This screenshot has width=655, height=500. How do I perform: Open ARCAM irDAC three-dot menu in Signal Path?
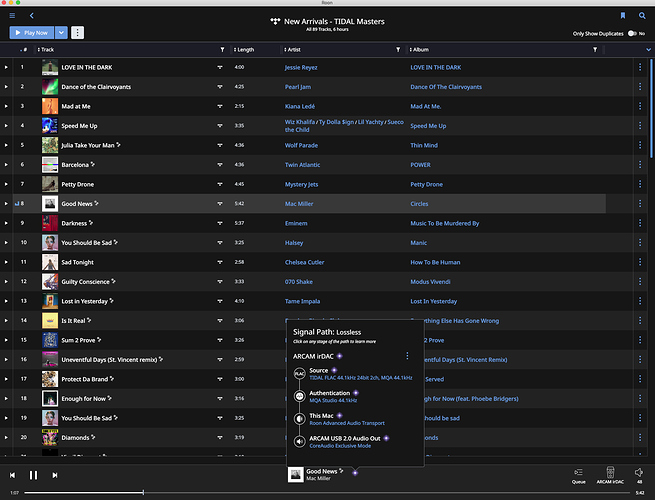407,355
